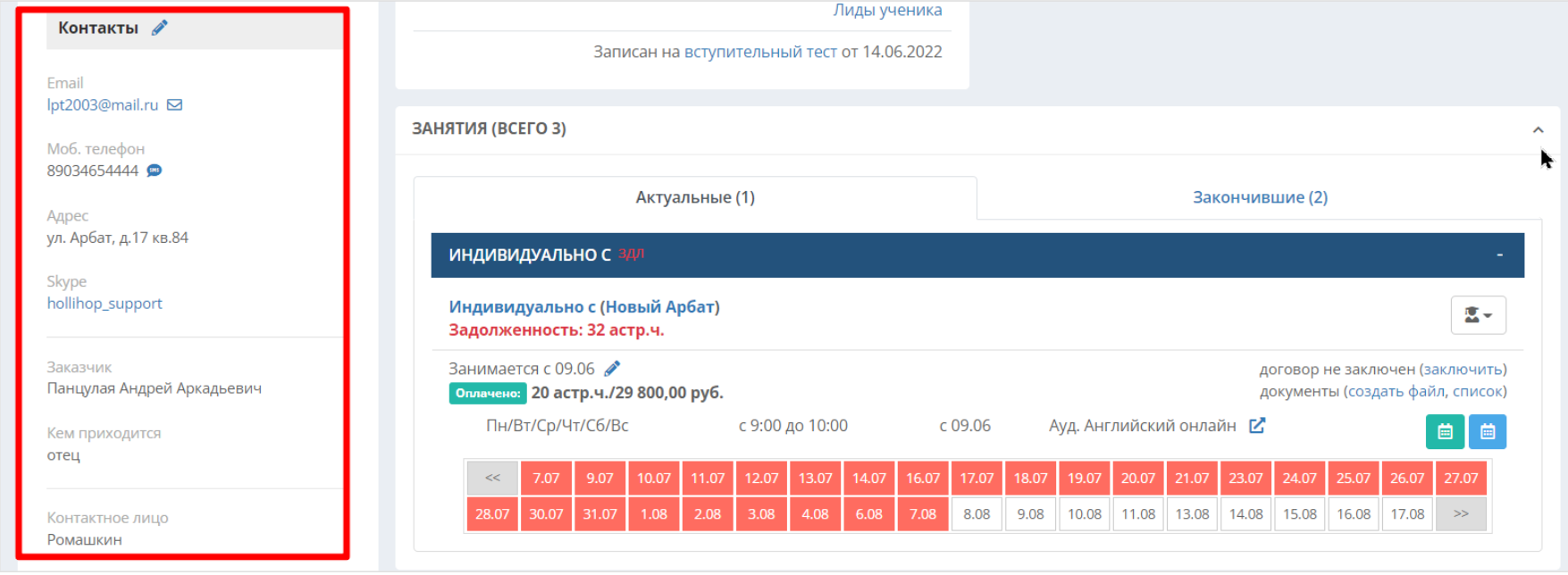This screenshot has height=575, width=1568.
Task: Select the 31.07 lesson date cell
Action: pos(600,514)
